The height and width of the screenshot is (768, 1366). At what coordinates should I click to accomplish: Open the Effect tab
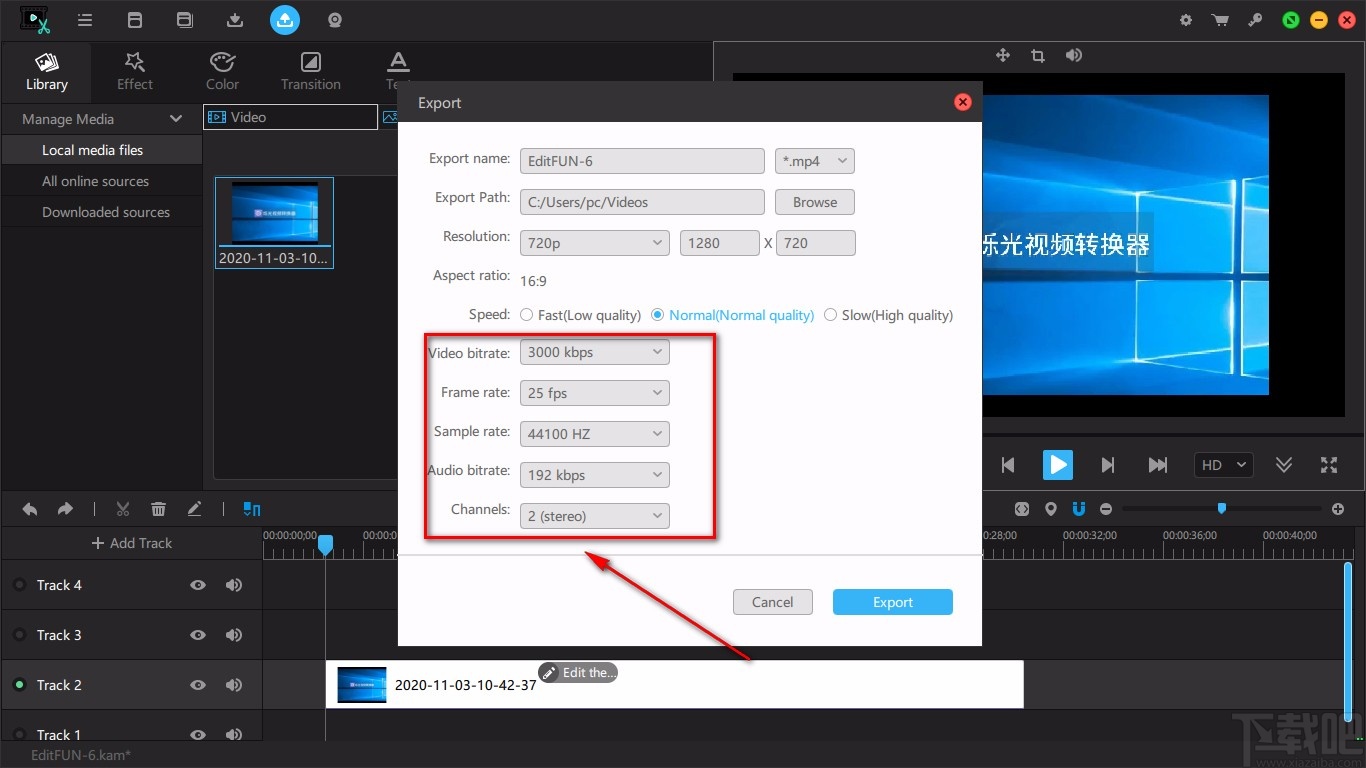pos(135,71)
